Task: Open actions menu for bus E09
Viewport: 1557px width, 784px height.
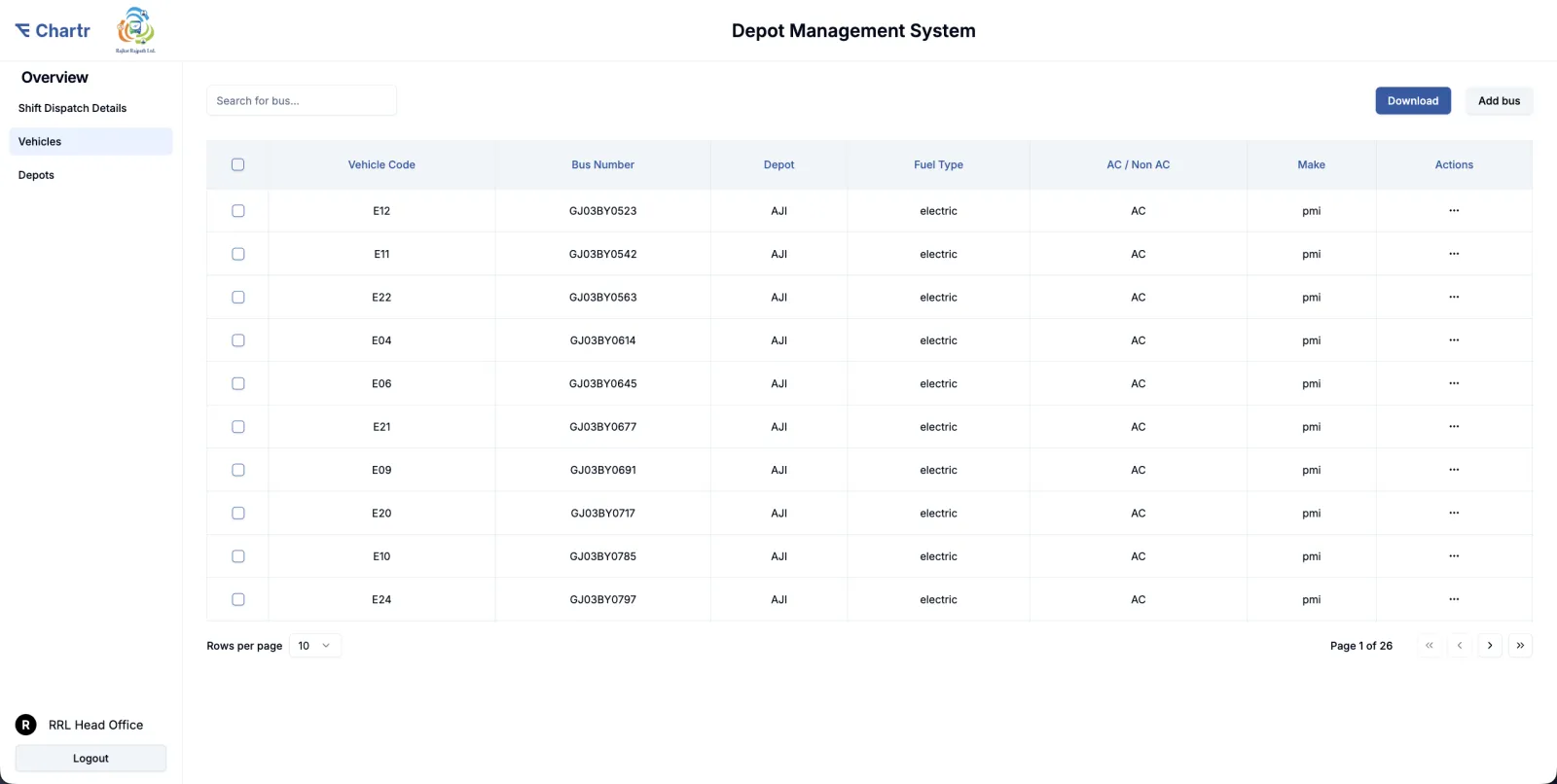Action: point(1454,470)
